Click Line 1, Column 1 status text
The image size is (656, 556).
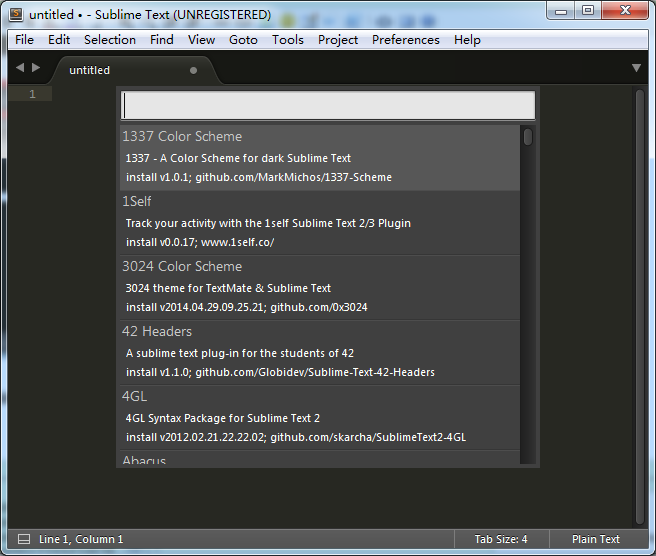click(81, 539)
